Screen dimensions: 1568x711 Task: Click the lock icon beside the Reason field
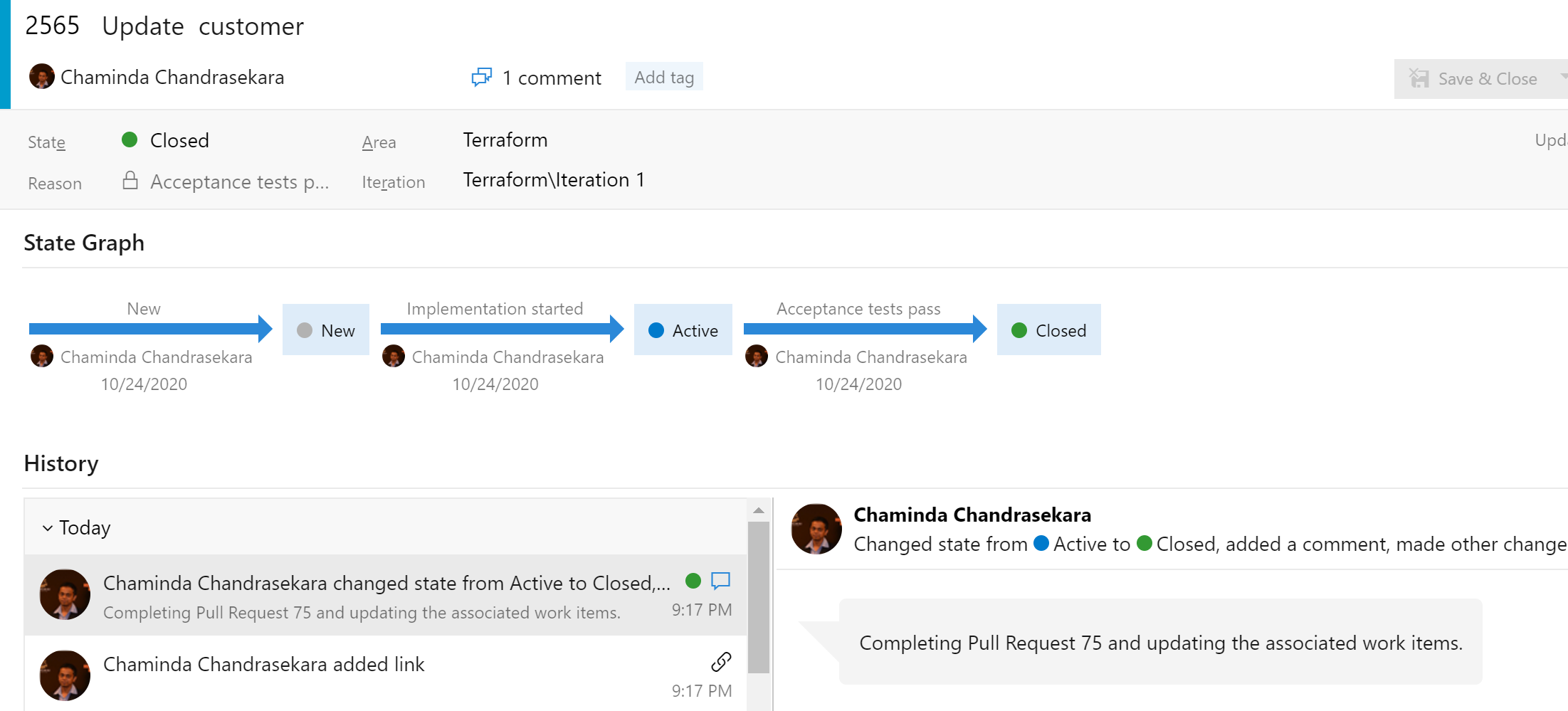130,181
